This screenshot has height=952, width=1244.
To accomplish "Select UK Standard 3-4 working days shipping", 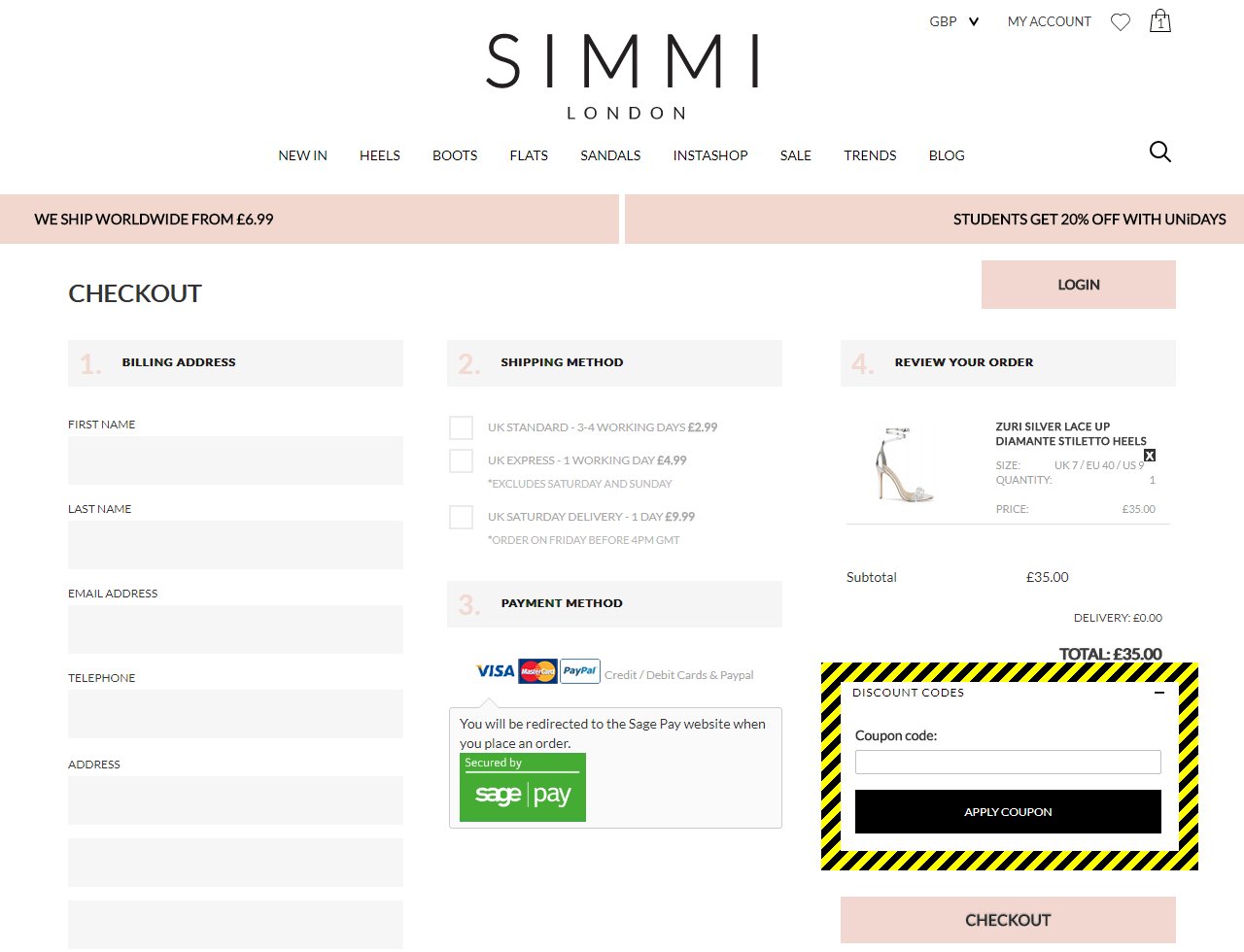I will pos(462,427).
